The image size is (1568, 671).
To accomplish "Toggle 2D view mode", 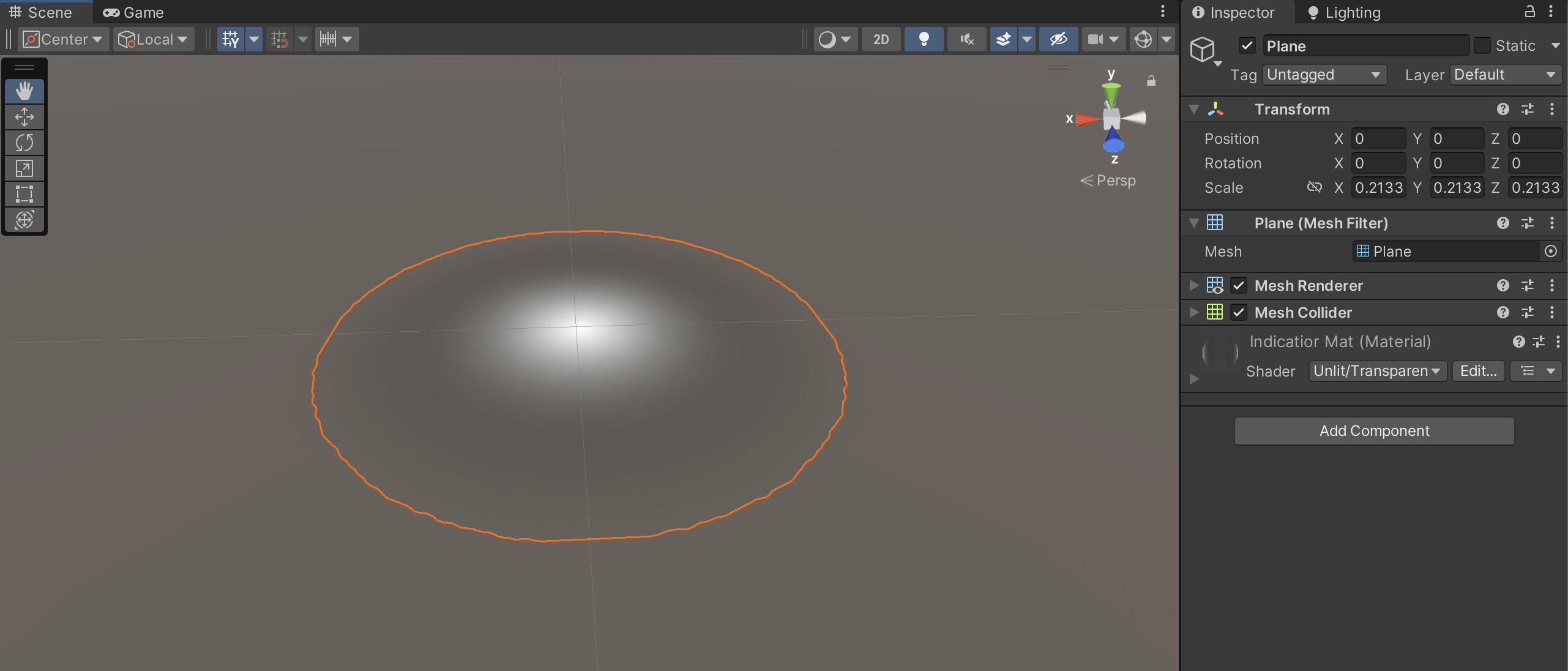I will pos(881,39).
